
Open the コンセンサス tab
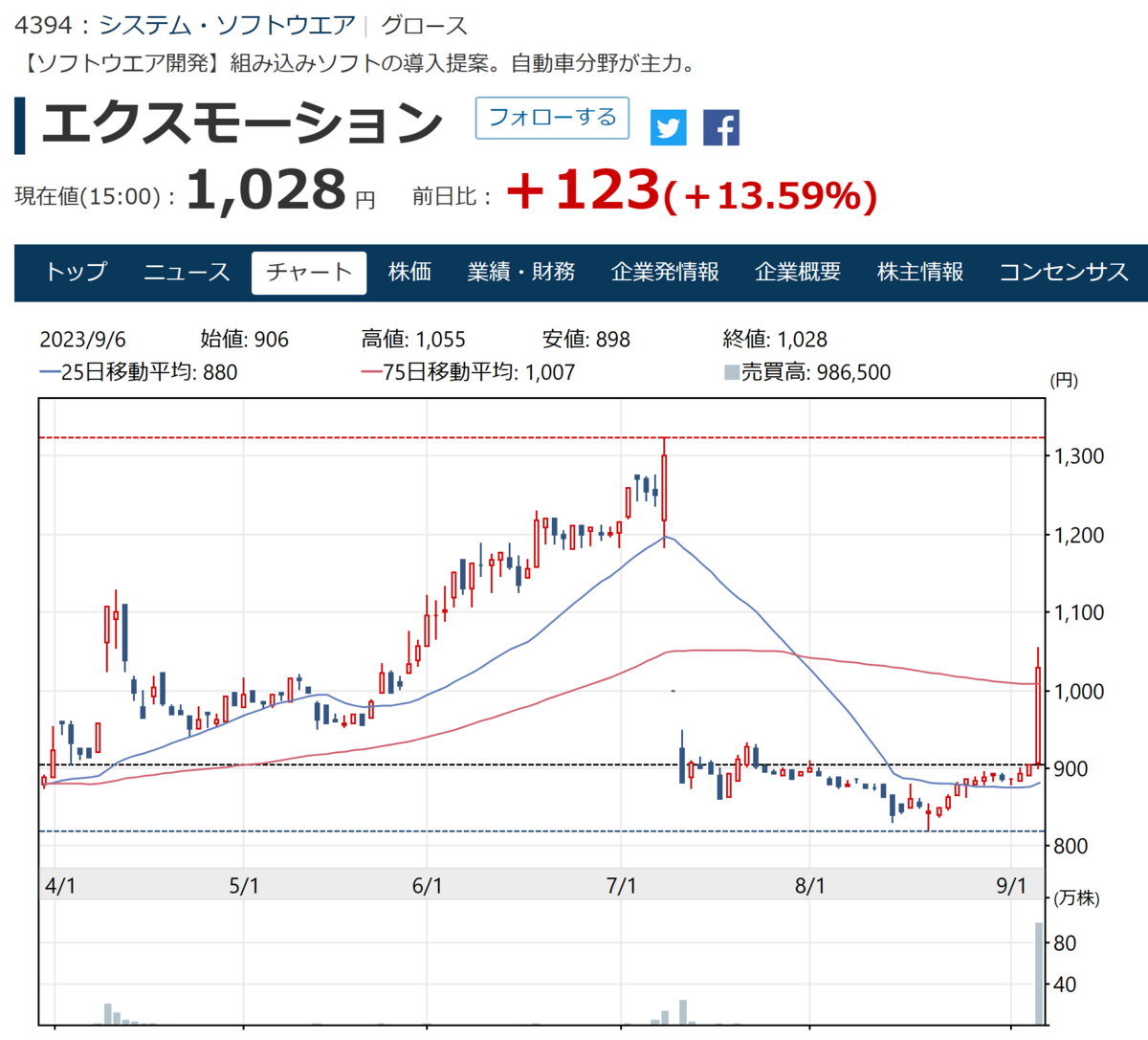pos(1064,273)
